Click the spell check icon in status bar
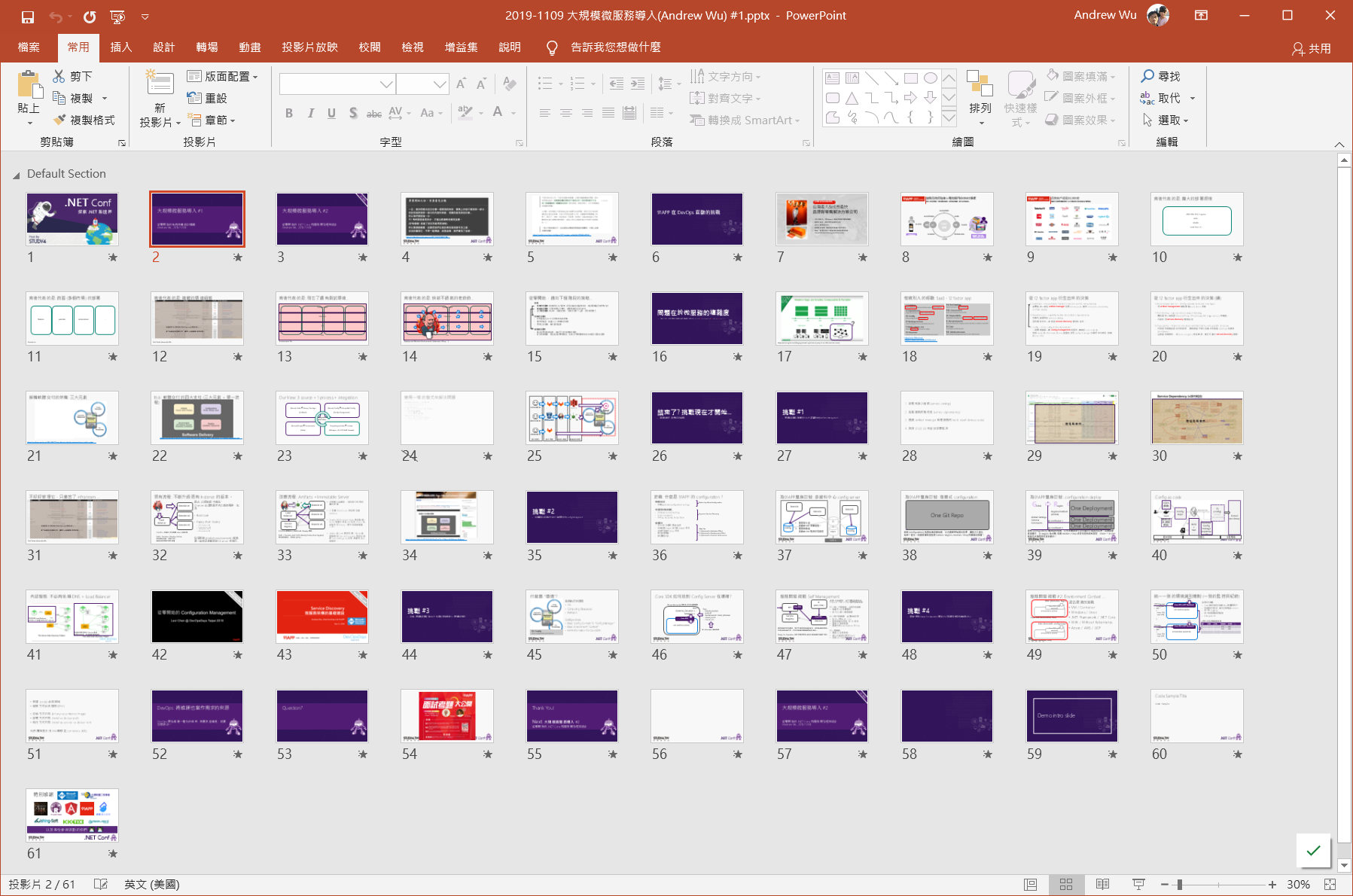The width and height of the screenshot is (1353, 896). [101, 884]
